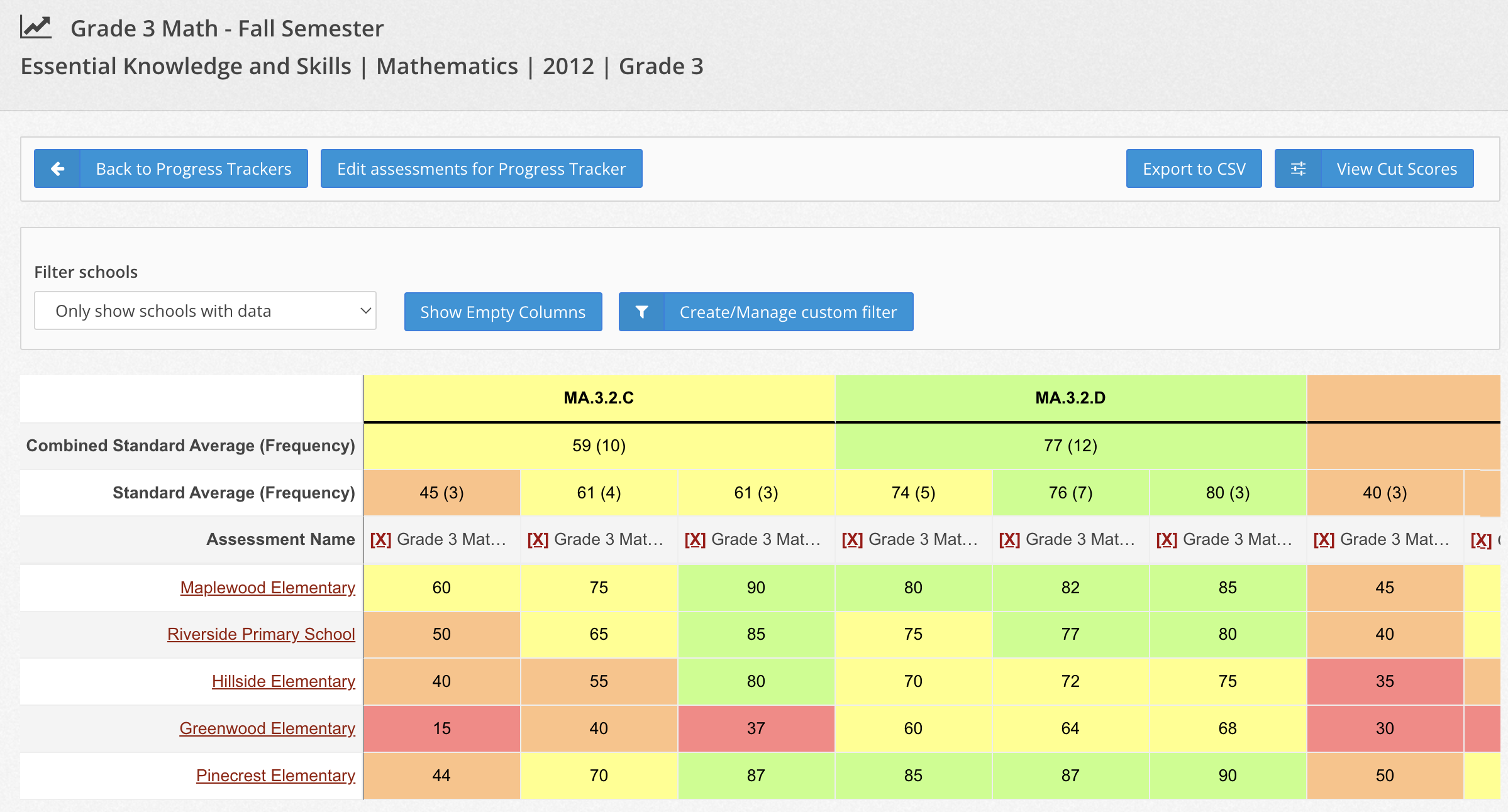Click Maplewood Elementary's score 45

[x=1385, y=588]
